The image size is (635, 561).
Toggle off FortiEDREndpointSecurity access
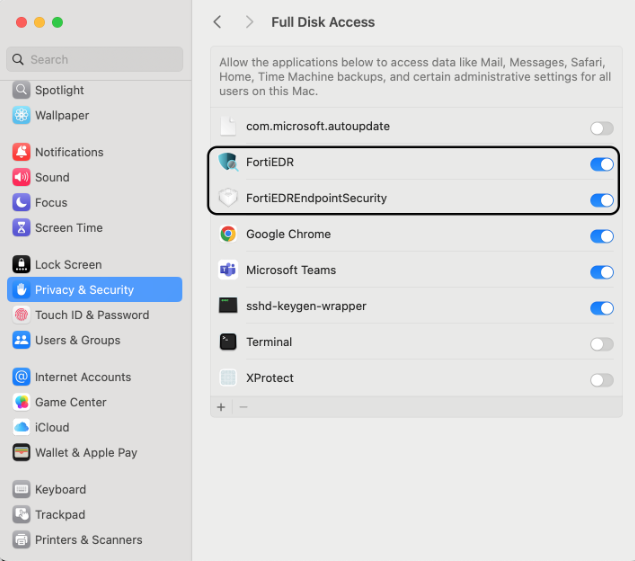[x=601, y=200]
